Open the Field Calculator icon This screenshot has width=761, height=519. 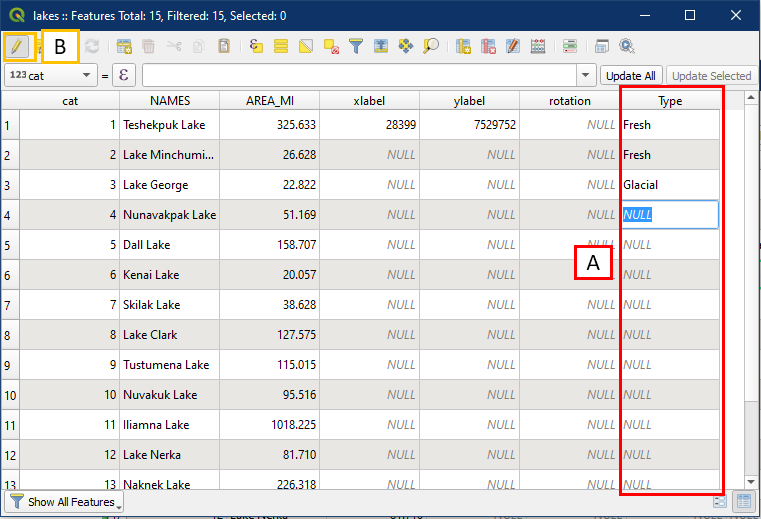[538, 46]
